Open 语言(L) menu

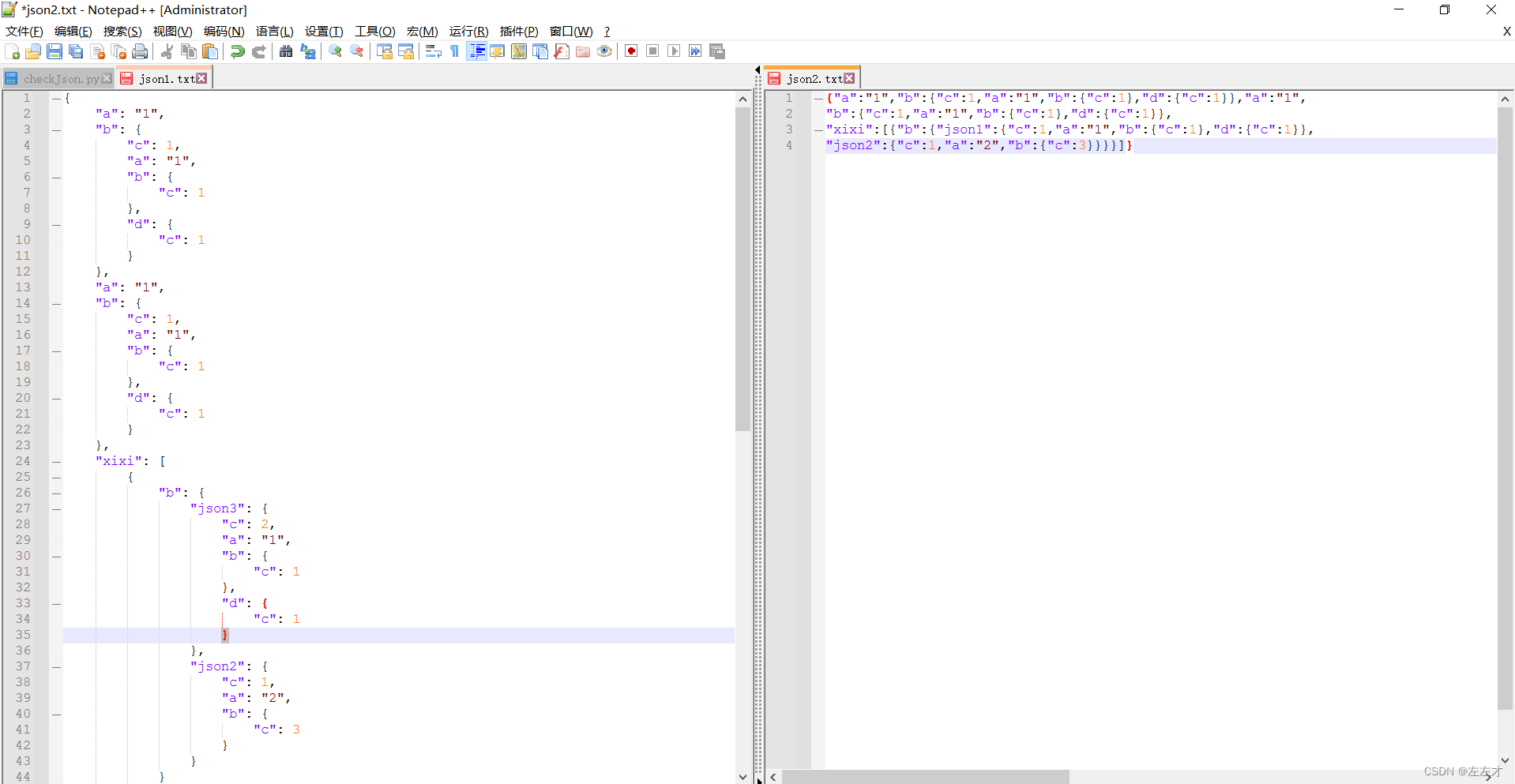275,32
